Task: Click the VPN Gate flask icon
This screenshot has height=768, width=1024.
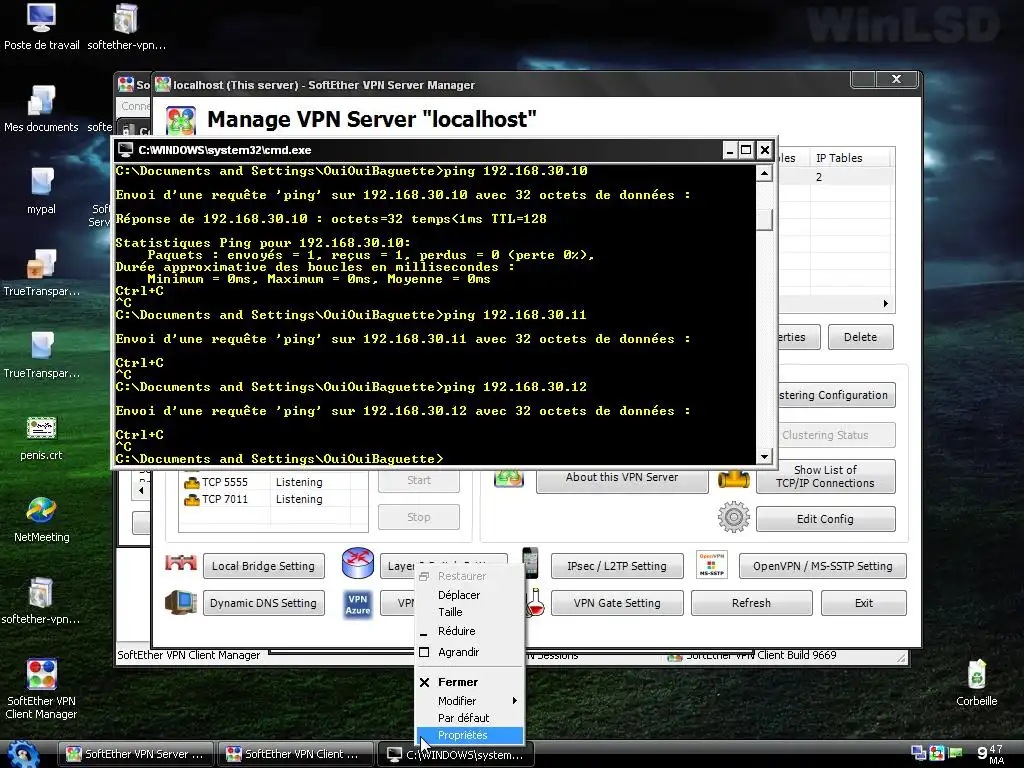Action: (x=536, y=602)
